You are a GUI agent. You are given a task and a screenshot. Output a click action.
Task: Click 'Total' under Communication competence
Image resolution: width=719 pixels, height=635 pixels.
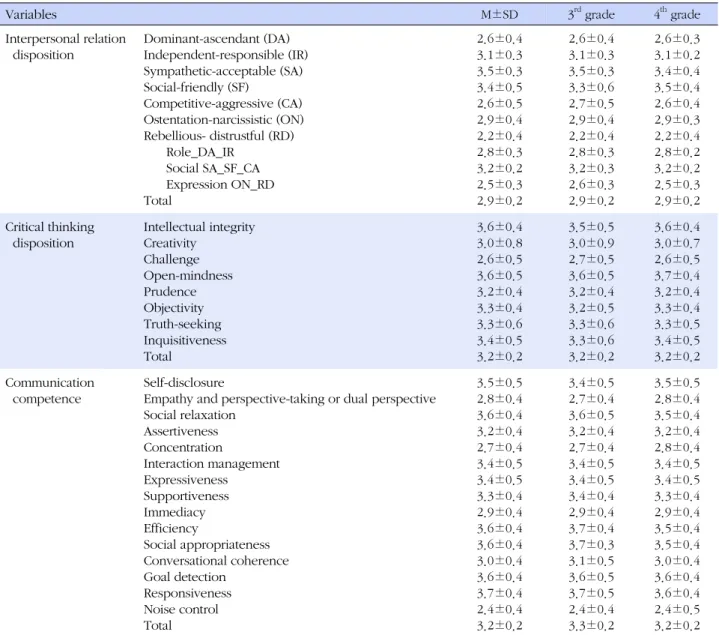click(x=157, y=626)
